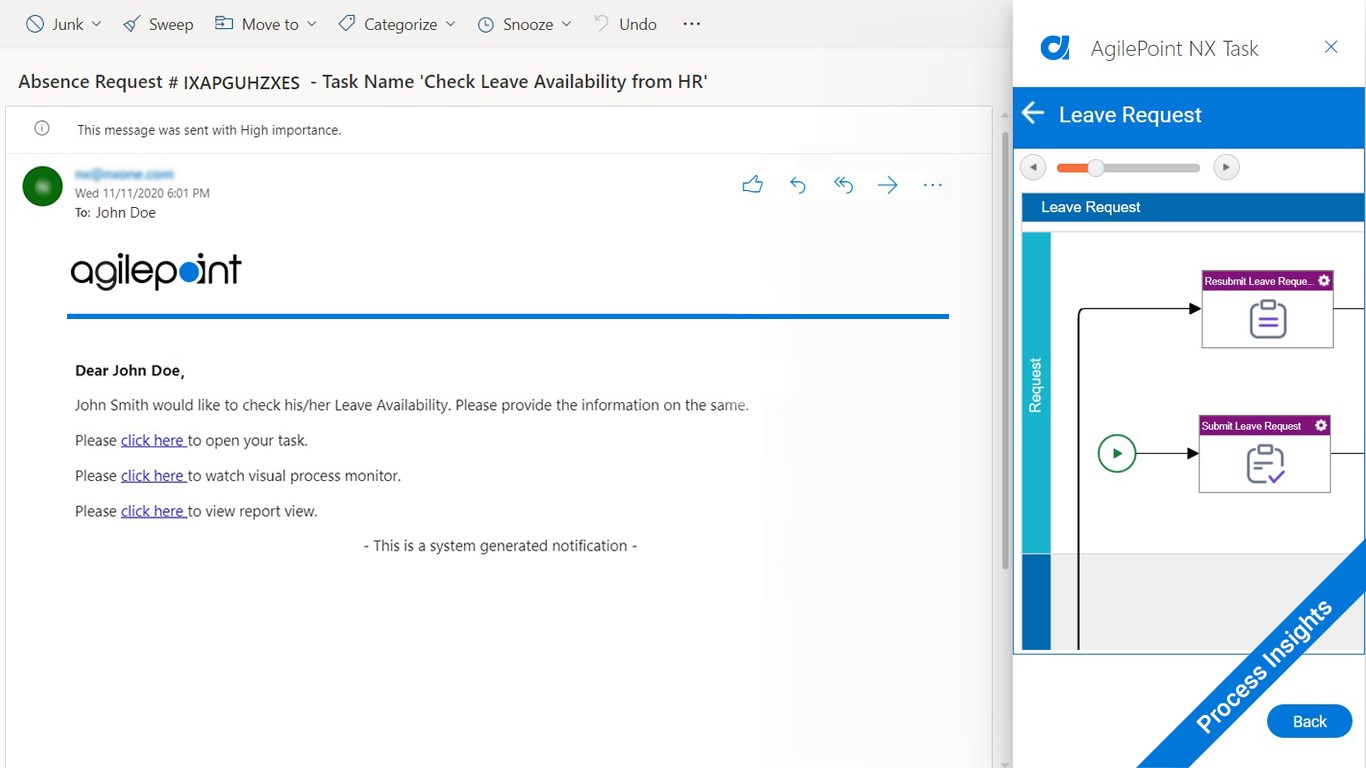
Task: Go back using Leave Request arrow
Action: 1033,114
